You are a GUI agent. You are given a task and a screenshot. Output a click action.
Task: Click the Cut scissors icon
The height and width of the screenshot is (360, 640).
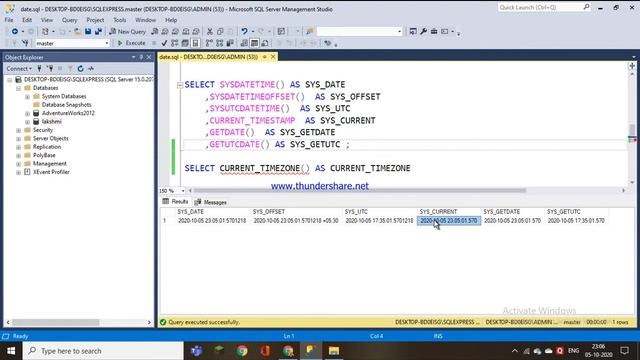pyautogui.click(x=210, y=31)
